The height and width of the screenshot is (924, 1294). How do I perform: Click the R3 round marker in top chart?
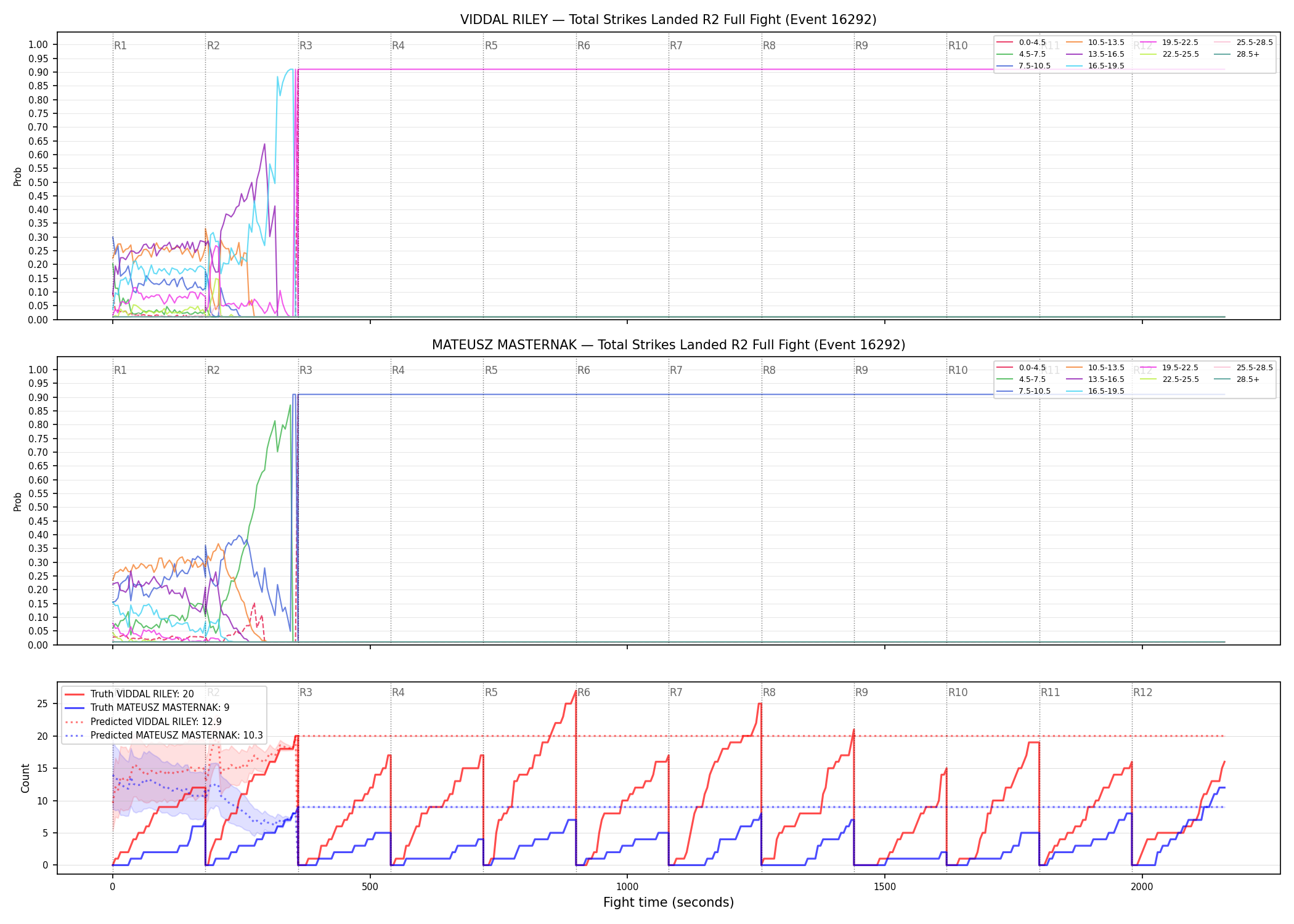click(306, 46)
